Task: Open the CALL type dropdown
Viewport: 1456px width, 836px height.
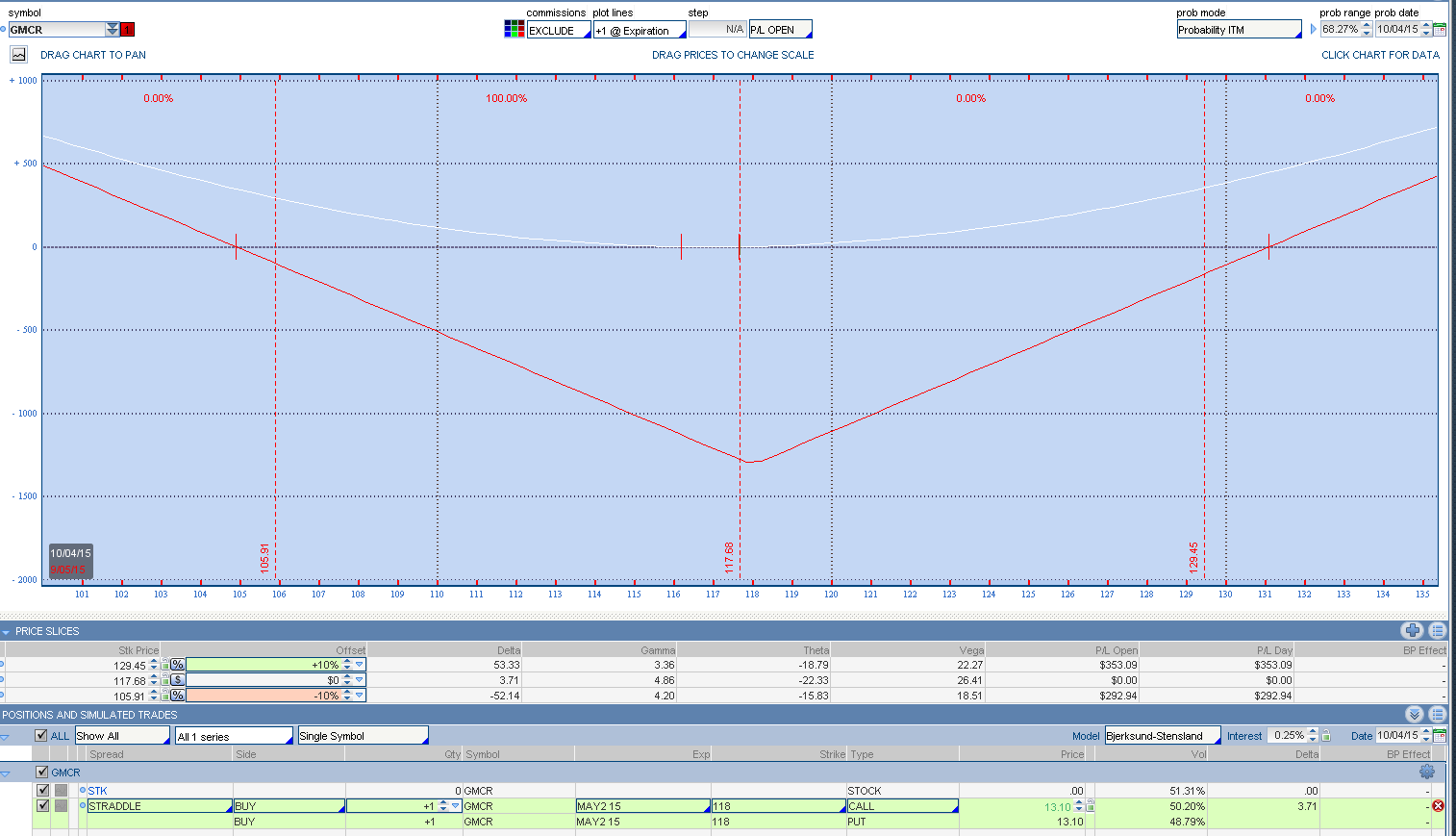Action: tap(902, 806)
